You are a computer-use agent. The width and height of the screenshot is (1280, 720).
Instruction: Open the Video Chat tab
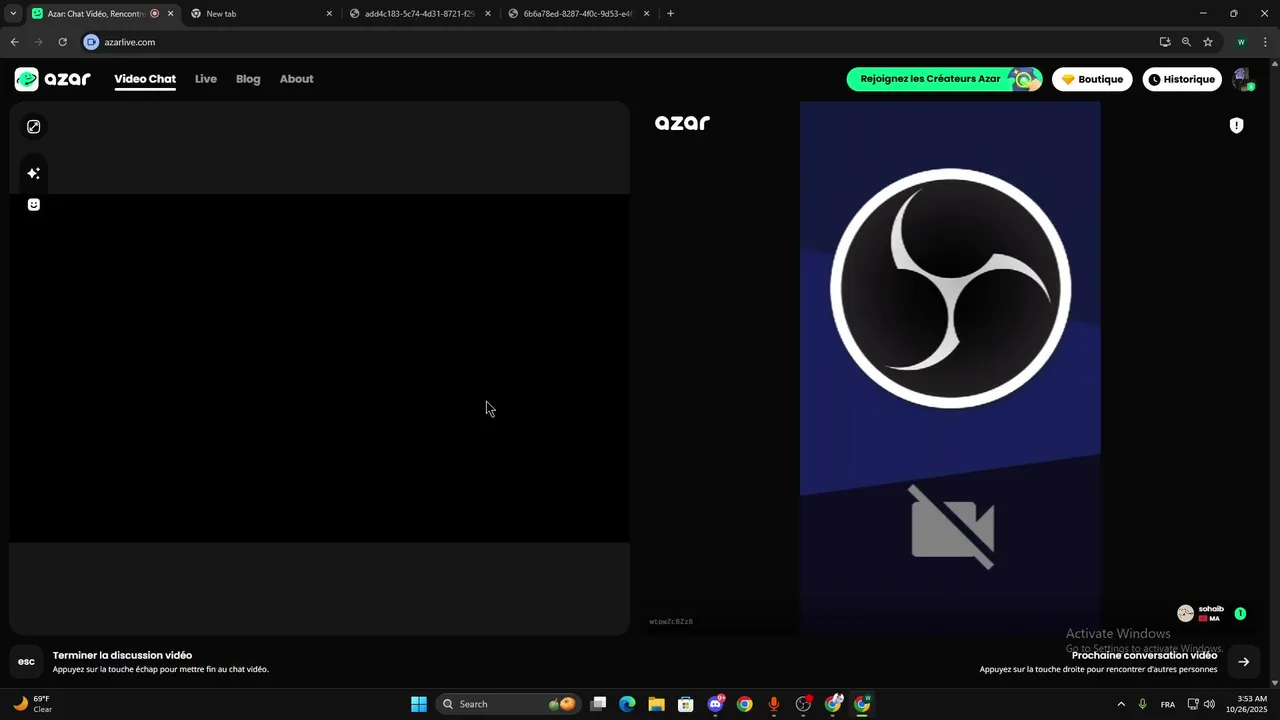point(145,79)
